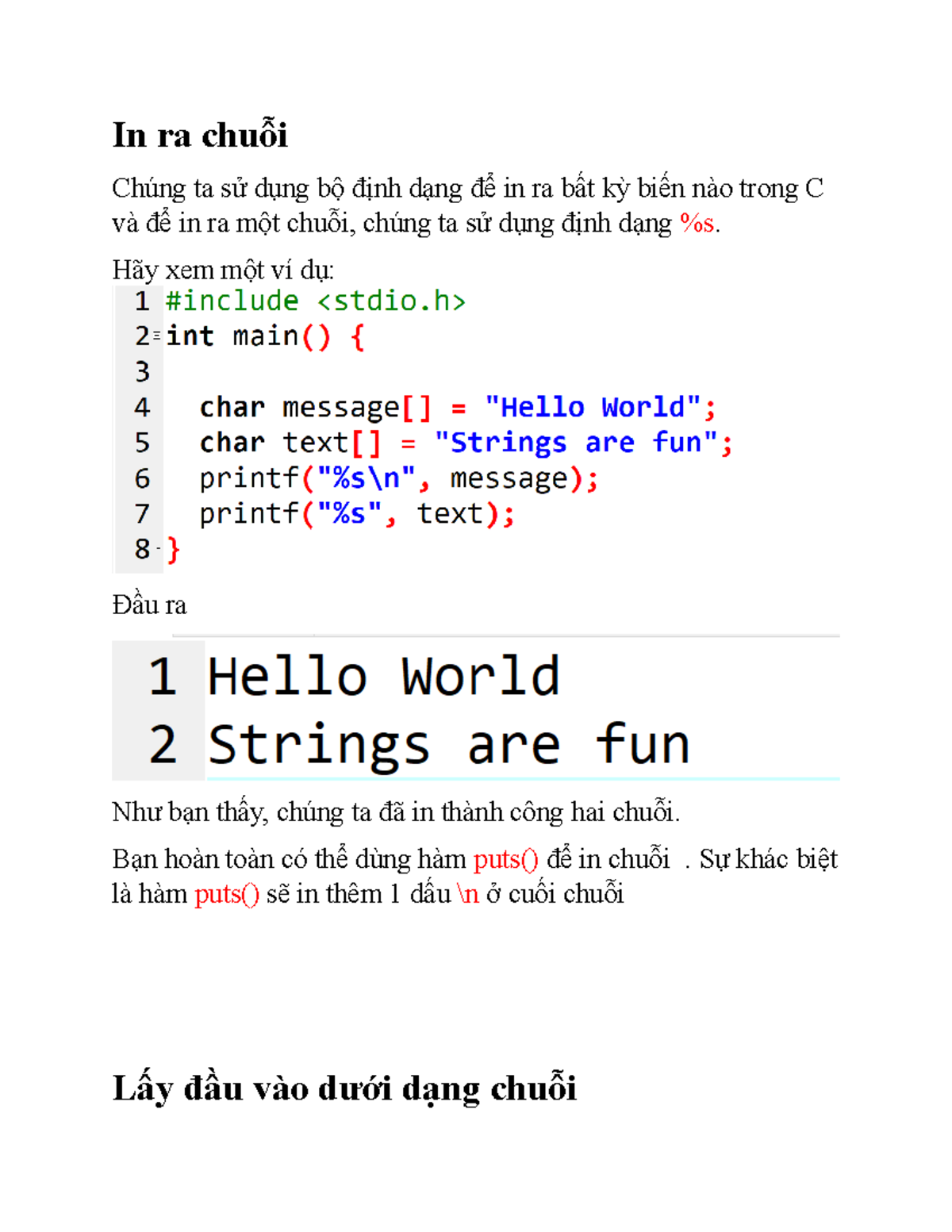Click the "Đầu ra" label

pyautogui.click(x=149, y=605)
